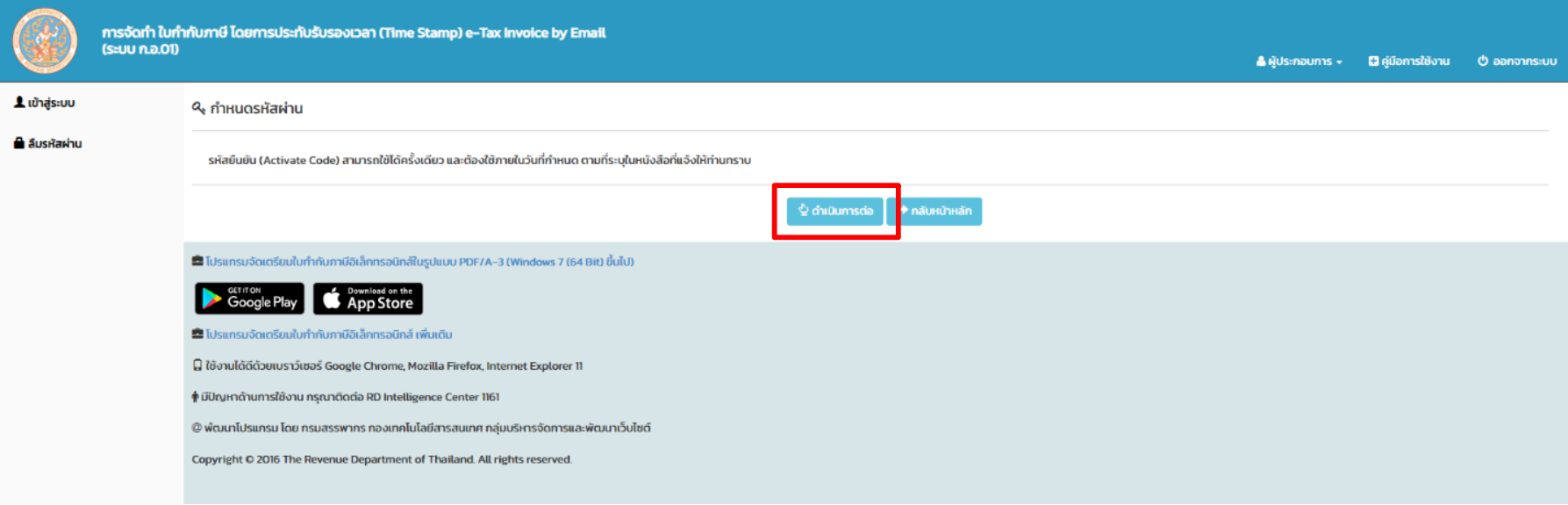Click the Get it on Google Play badge
1568x505 pixels.
[249, 299]
